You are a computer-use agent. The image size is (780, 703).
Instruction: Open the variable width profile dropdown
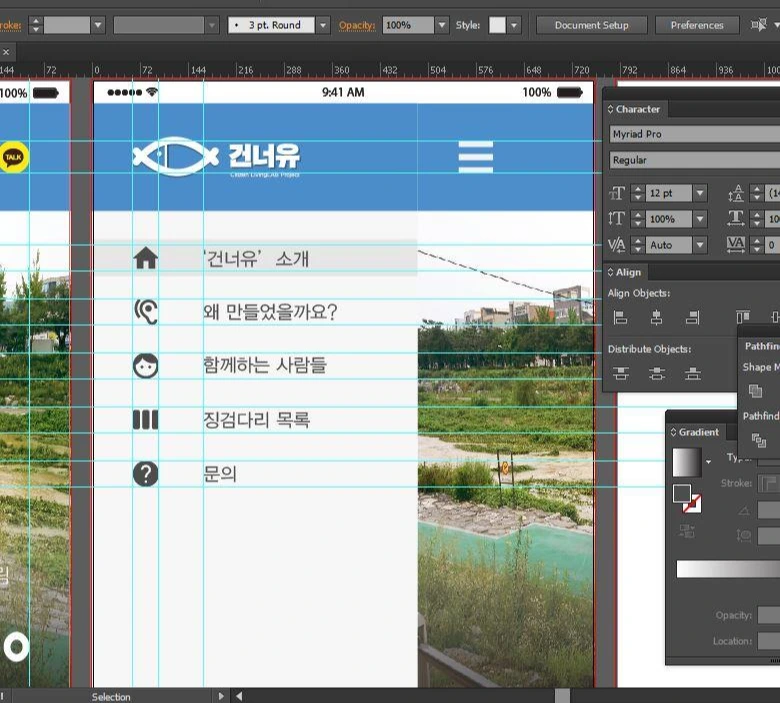(212, 25)
